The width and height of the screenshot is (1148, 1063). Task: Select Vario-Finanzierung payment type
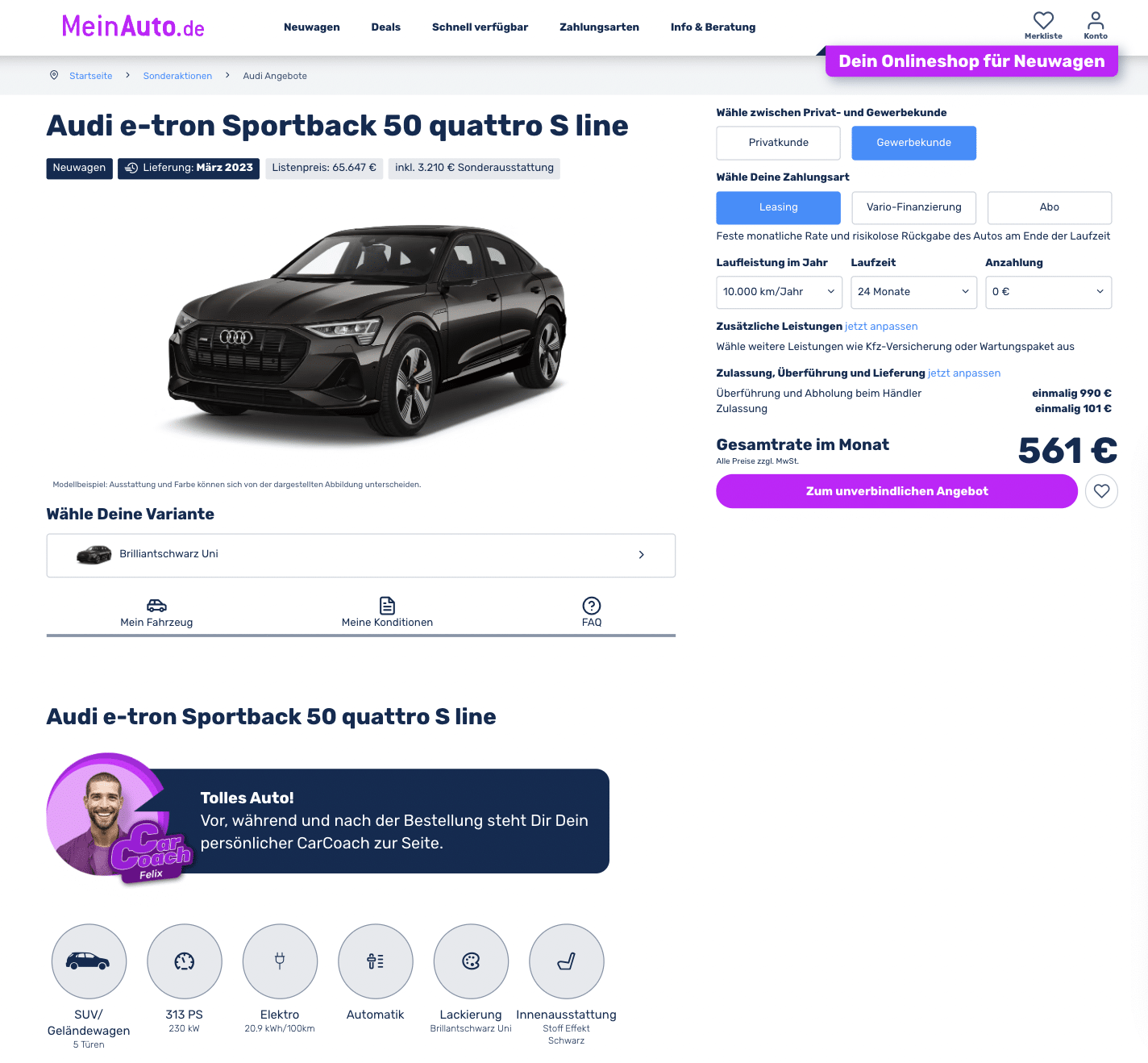[x=913, y=207]
